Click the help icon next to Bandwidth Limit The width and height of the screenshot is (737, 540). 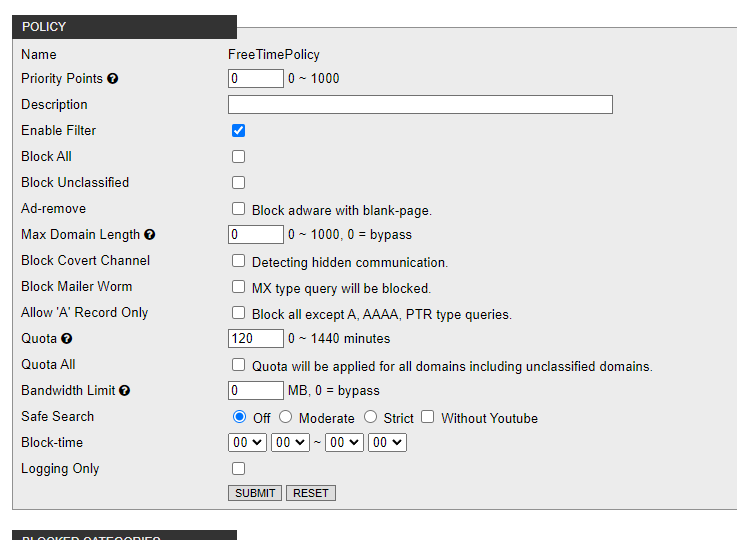(125, 391)
